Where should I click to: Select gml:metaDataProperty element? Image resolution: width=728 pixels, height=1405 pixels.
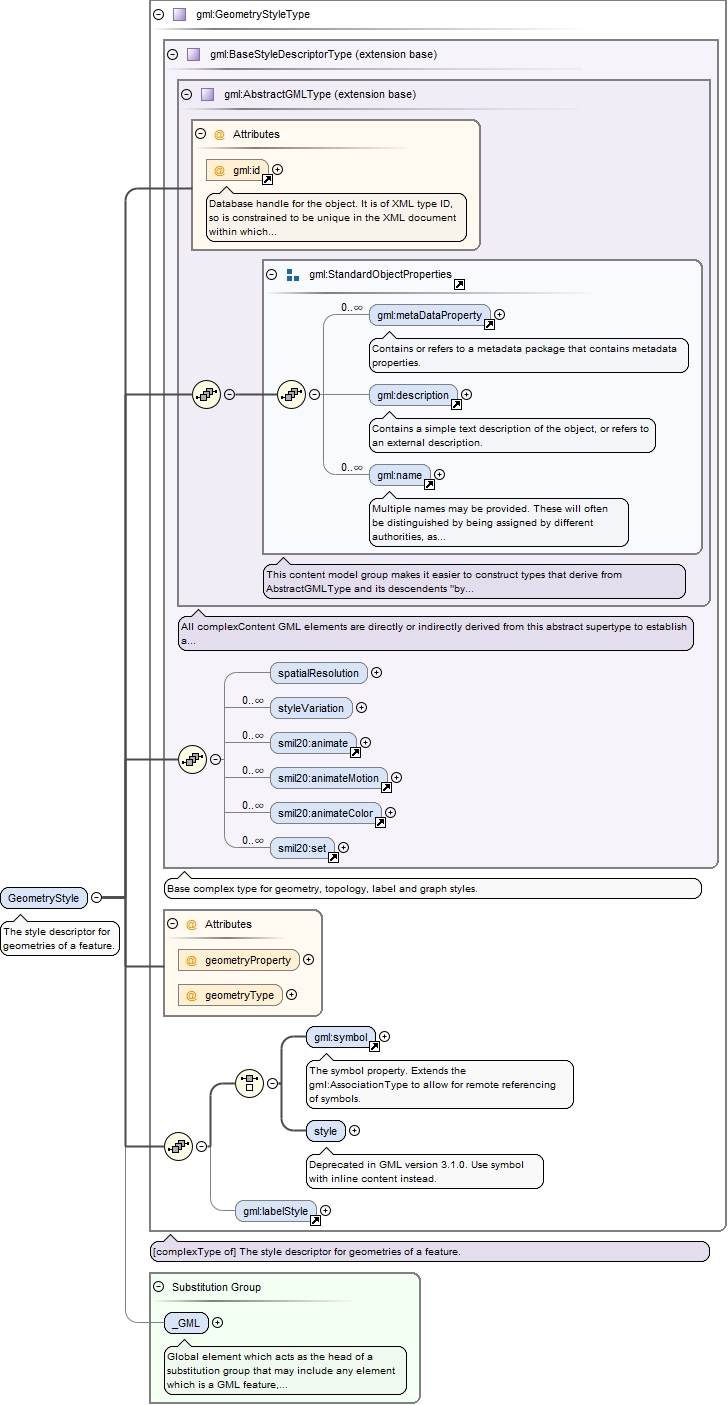pyautogui.click(x=430, y=315)
